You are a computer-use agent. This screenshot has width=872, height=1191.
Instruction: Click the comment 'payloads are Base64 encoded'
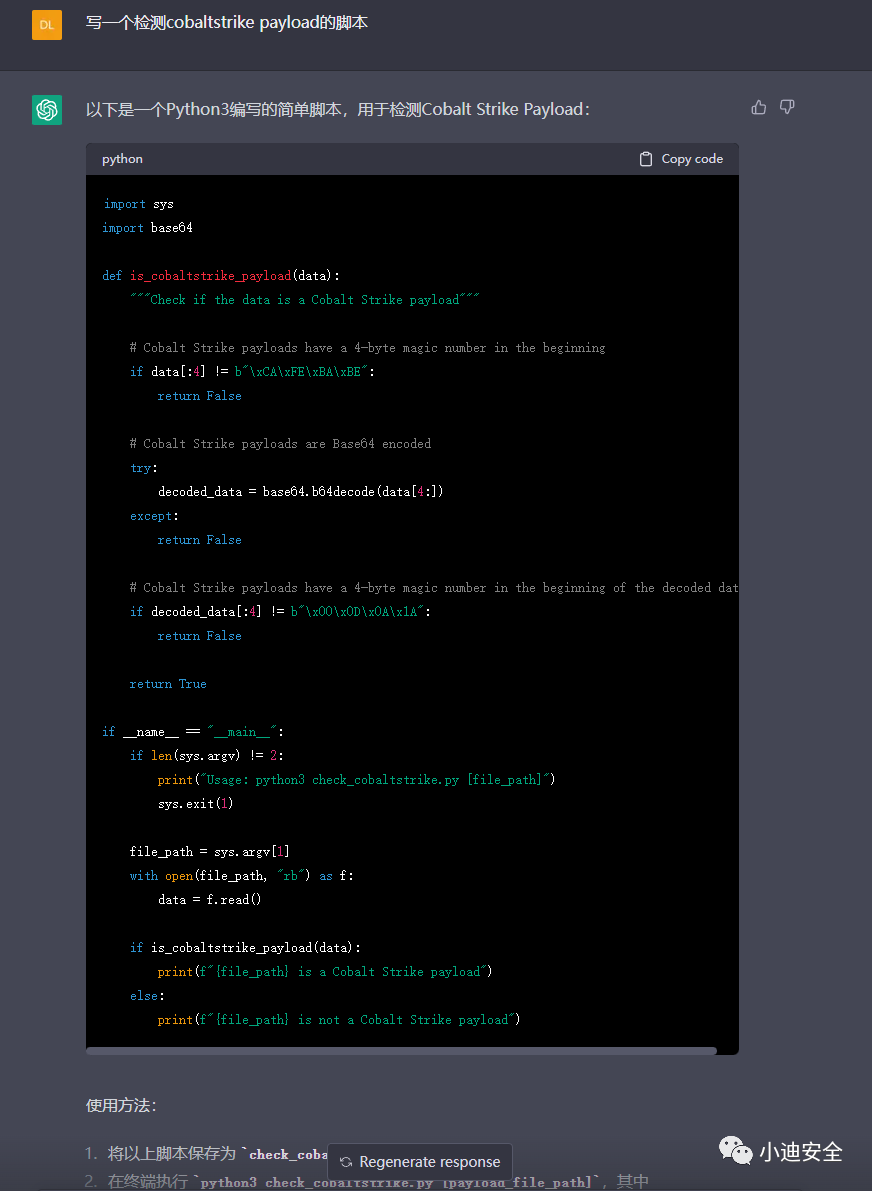[x=280, y=444]
